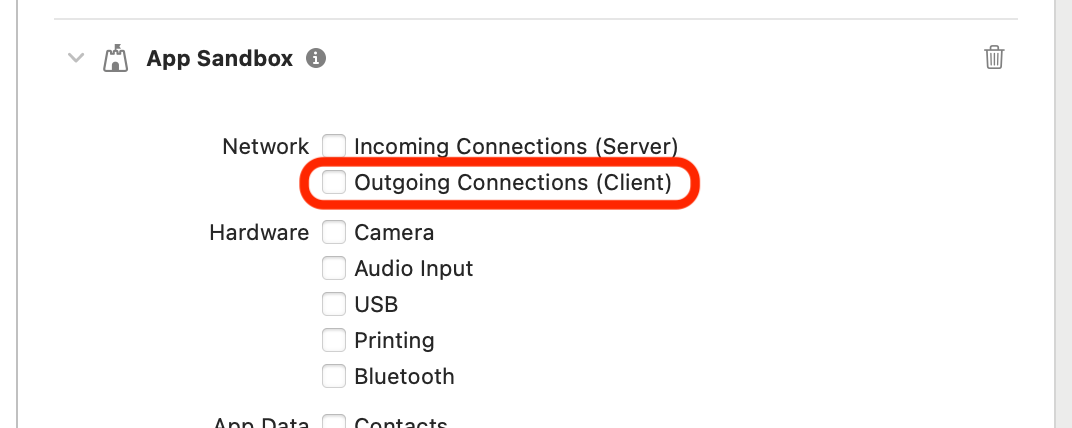Enable Outgoing Connections (Client) checkbox
Screen dimensions: 1072x428
pos(334,183)
